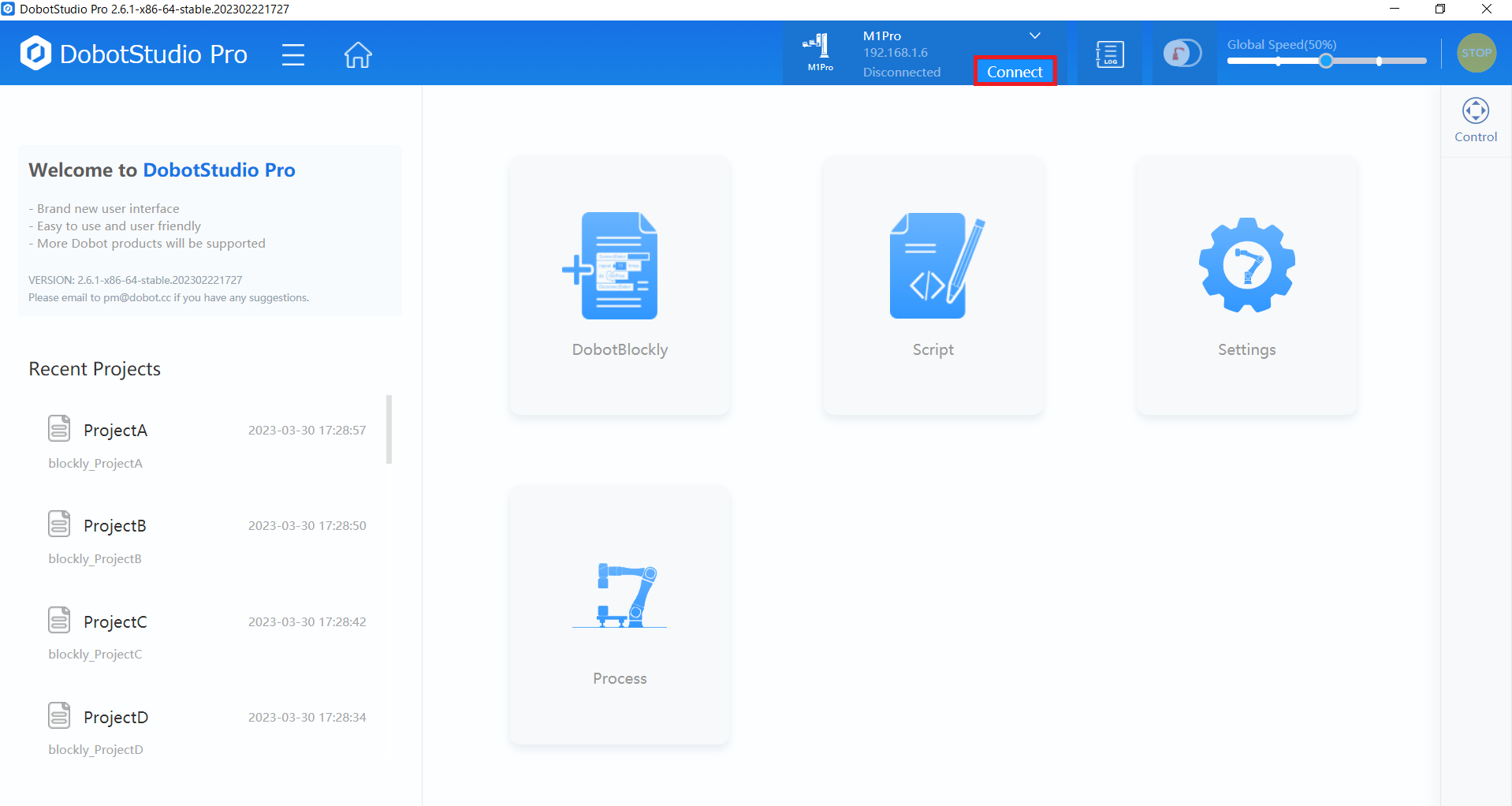Click the ProjectB file icon
Screen dimensions: 1512x806
pyautogui.click(x=59, y=524)
